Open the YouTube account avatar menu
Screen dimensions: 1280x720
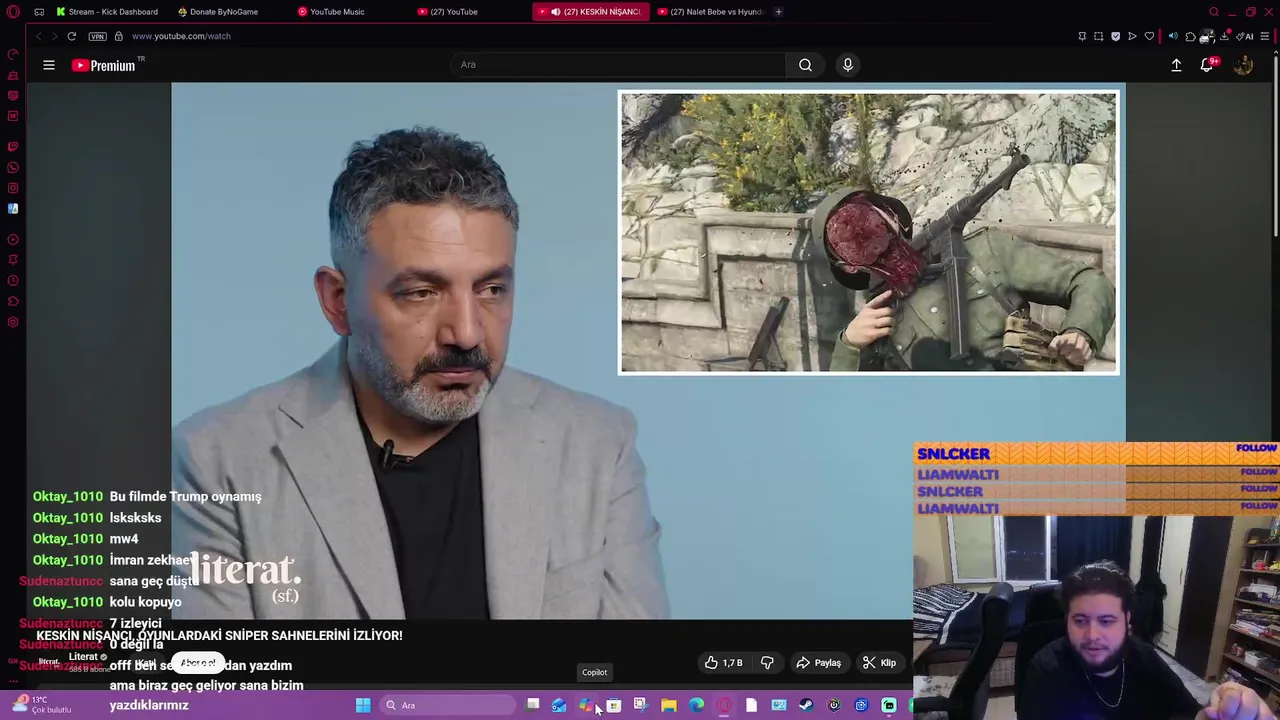pyautogui.click(x=1243, y=65)
